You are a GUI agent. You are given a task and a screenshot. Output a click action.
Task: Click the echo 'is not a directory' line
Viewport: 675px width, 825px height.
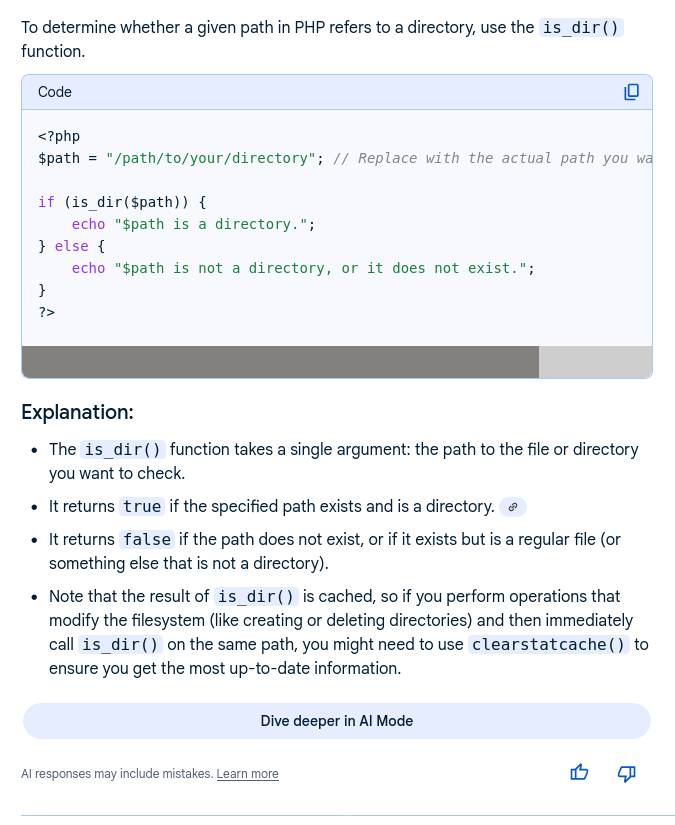pyautogui.click(x=302, y=268)
